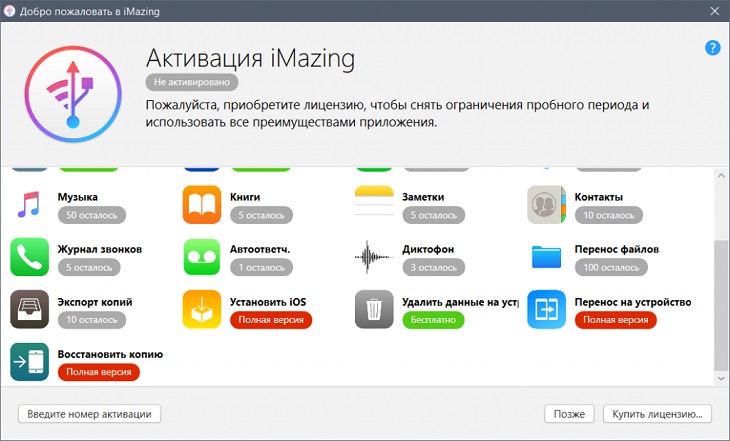
Task: Click the '100 осталось' badge
Action: pos(611,267)
